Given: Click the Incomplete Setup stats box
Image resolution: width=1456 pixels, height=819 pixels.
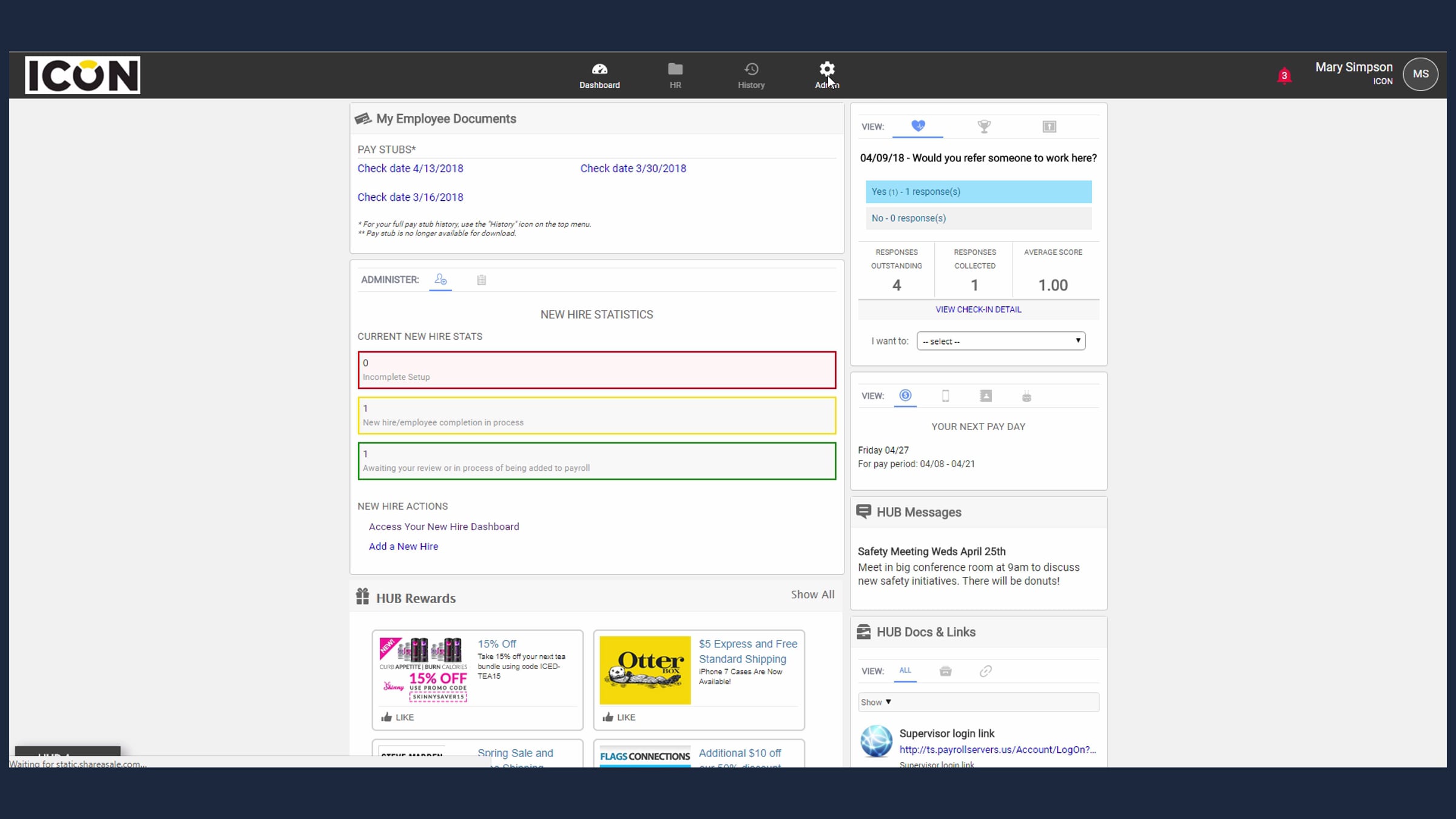Looking at the screenshot, I should click(597, 370).
